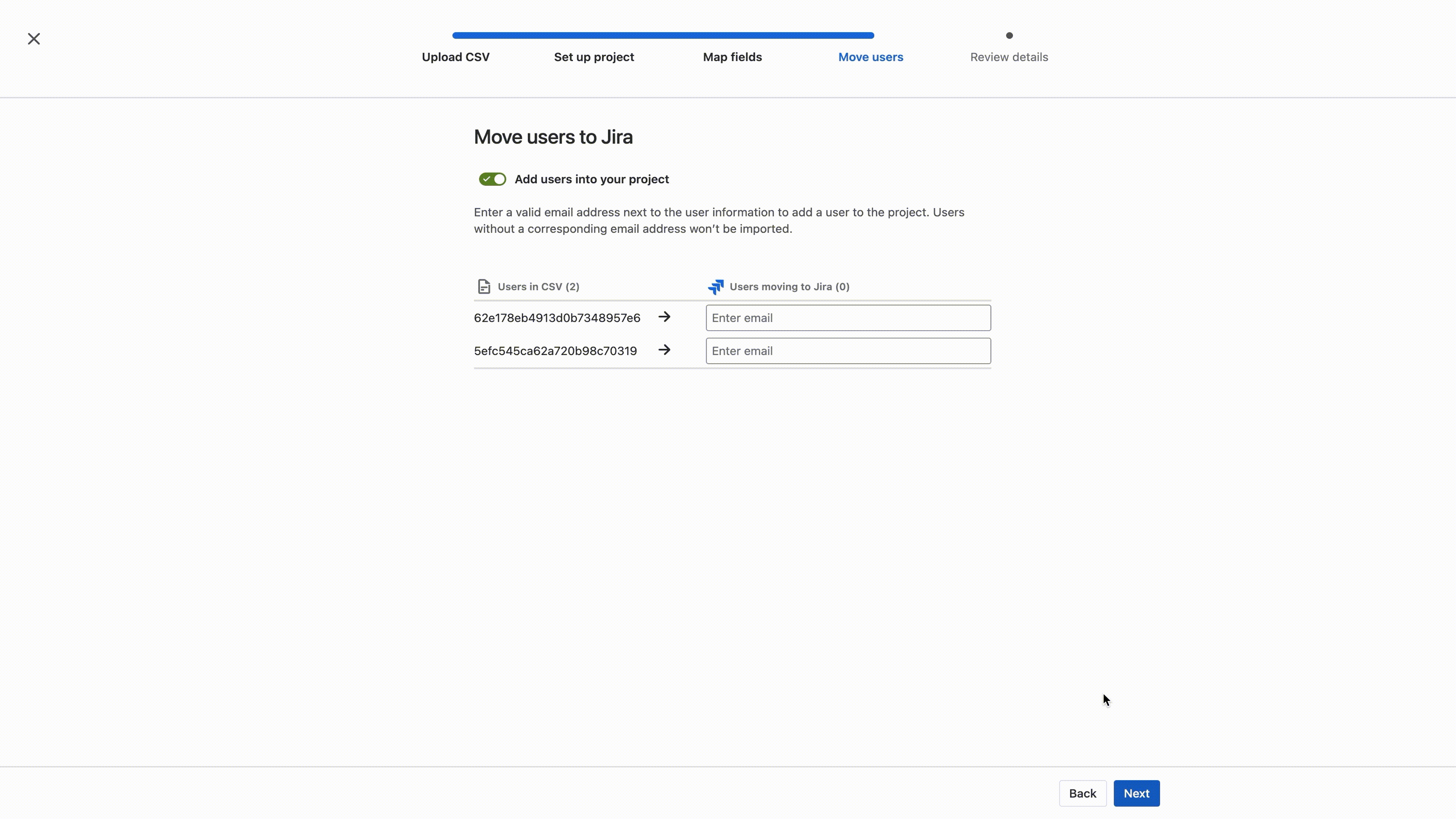Go to the Set up project step
Screen dimensions: 1456x819
594,57
